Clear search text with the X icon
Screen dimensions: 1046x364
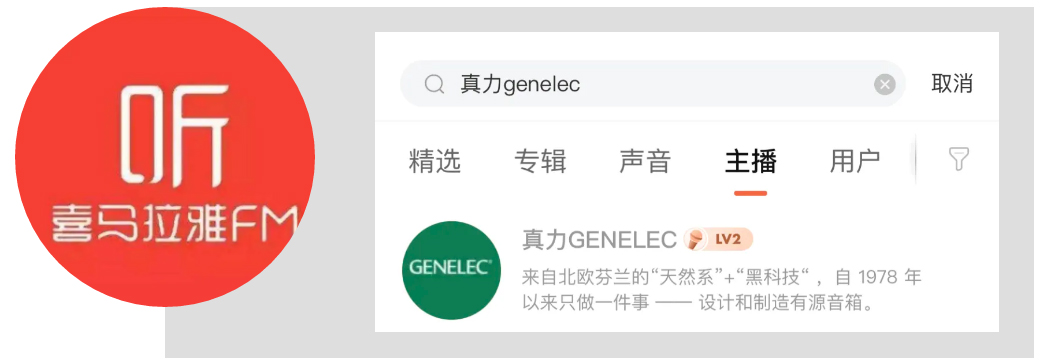[885, 84]
